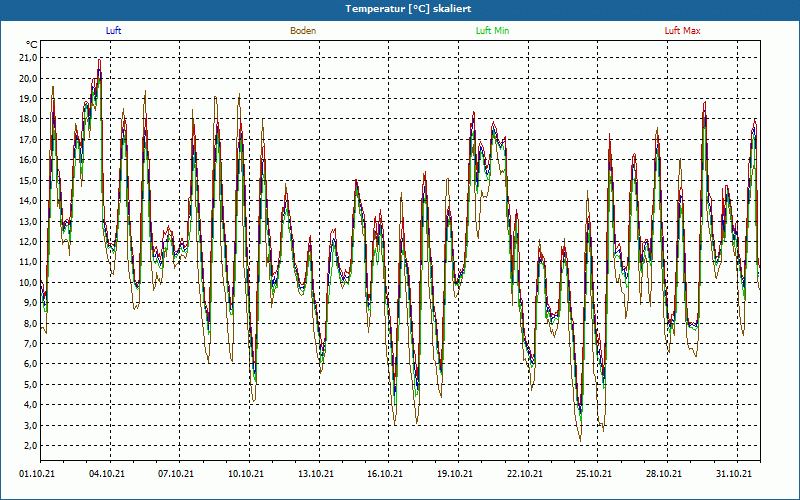Click the 8,0 y-axis value

coord(31,323)
